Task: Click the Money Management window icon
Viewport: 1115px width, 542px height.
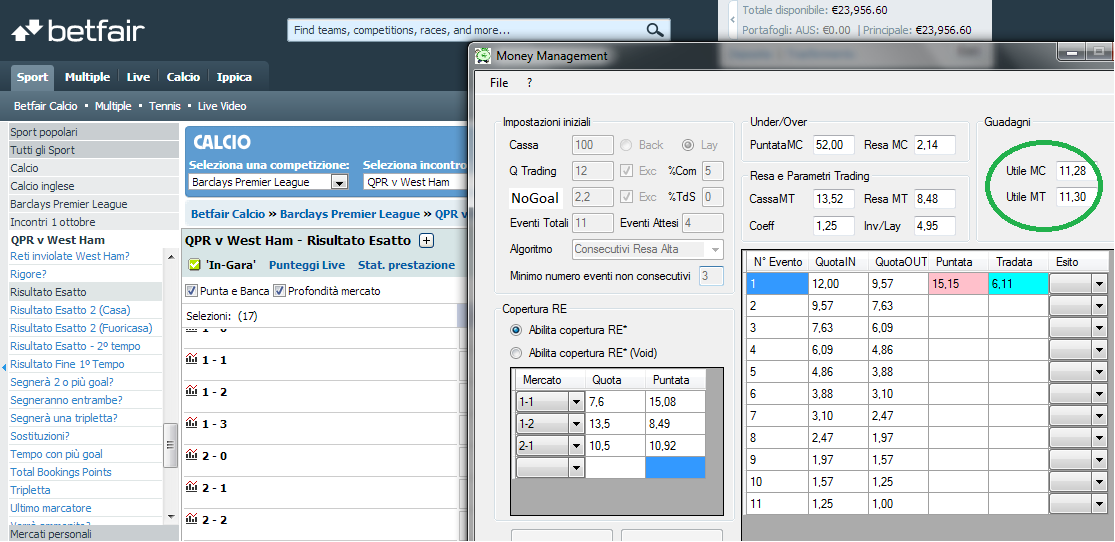Action: tap(484, 55)
